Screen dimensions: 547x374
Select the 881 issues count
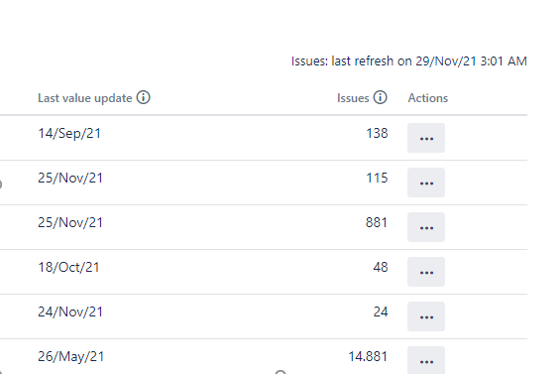tap(376, 223)
